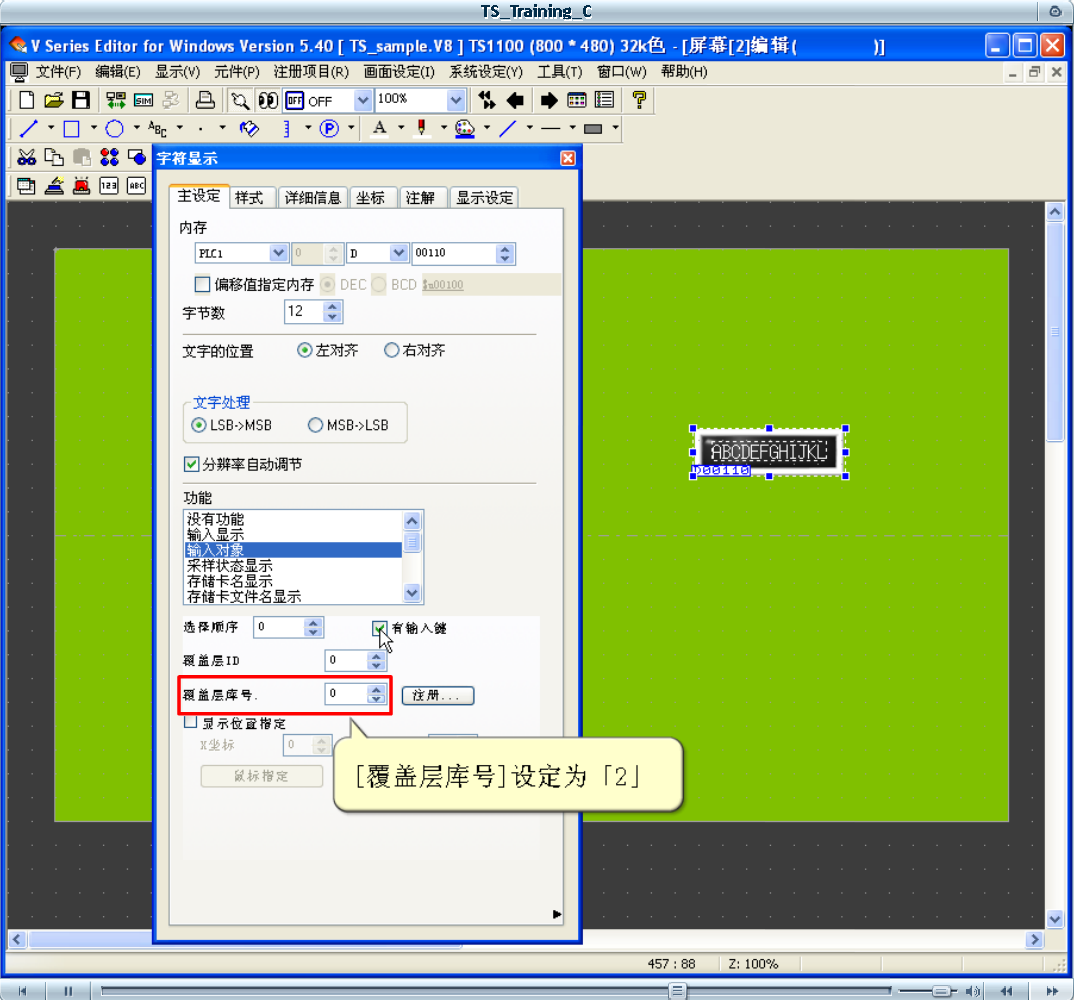This screenshot has height=1000, width=1074.
Task: Open file with the folder icon
Action: (x=54, y=100)
